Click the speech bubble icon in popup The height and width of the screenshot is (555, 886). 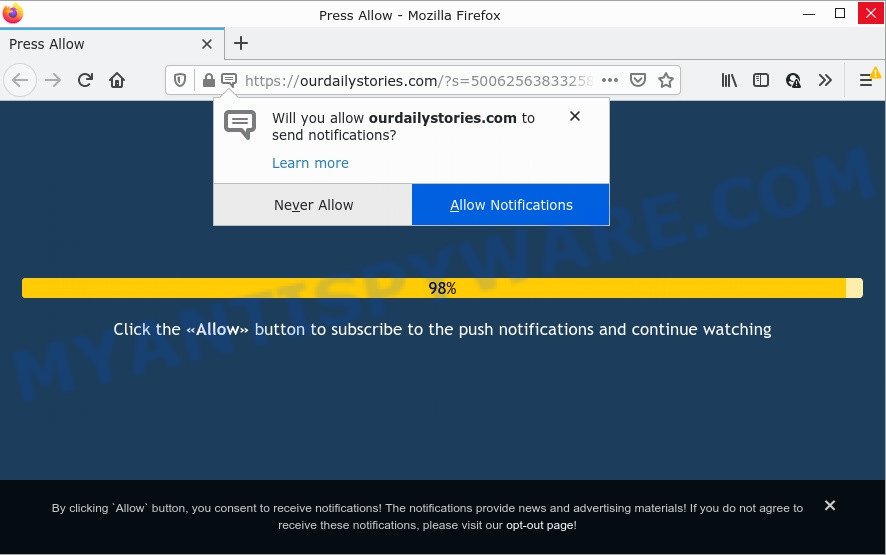240,124
